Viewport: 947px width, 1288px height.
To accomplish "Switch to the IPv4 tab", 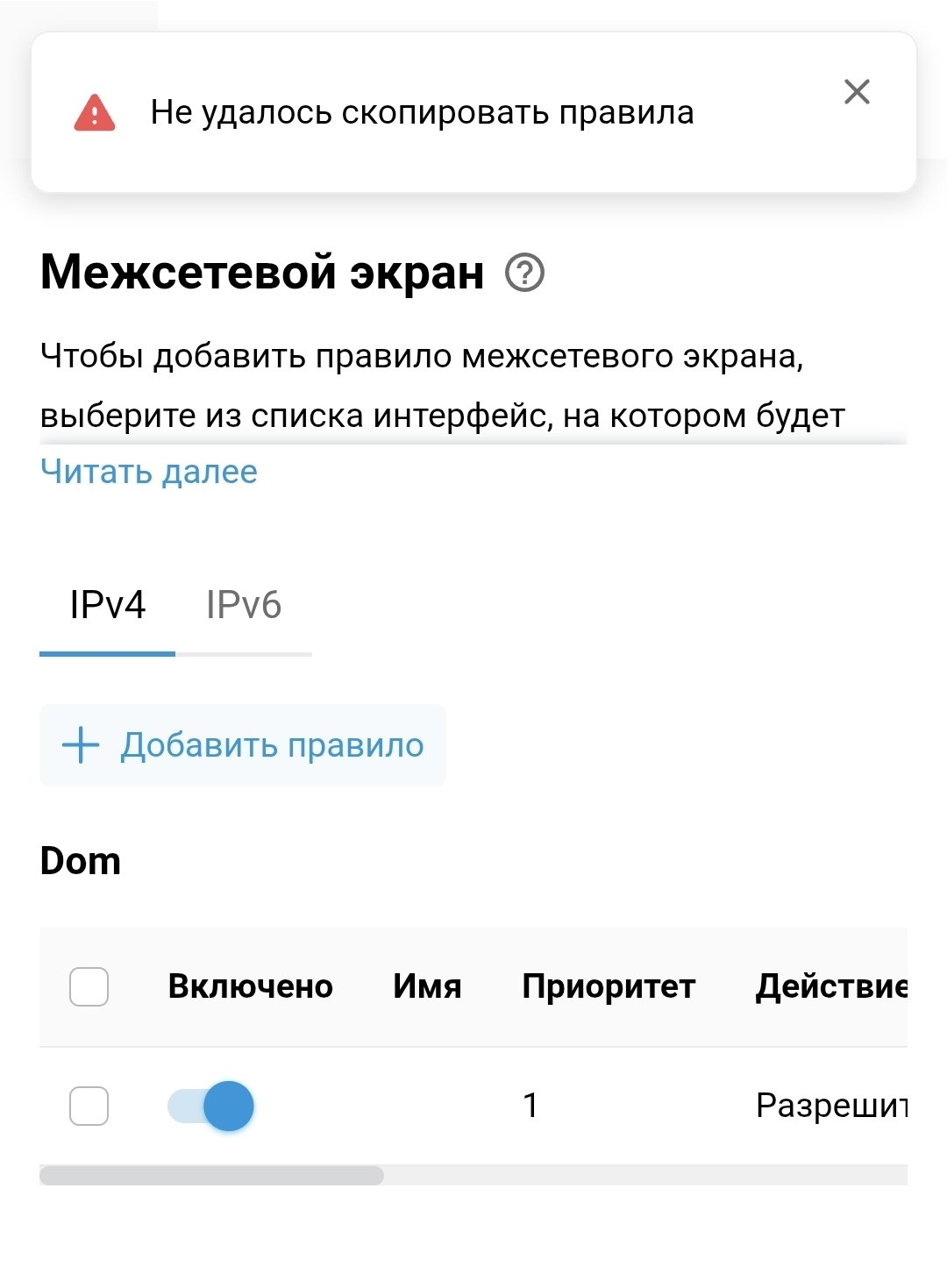I will click(107, 605).
